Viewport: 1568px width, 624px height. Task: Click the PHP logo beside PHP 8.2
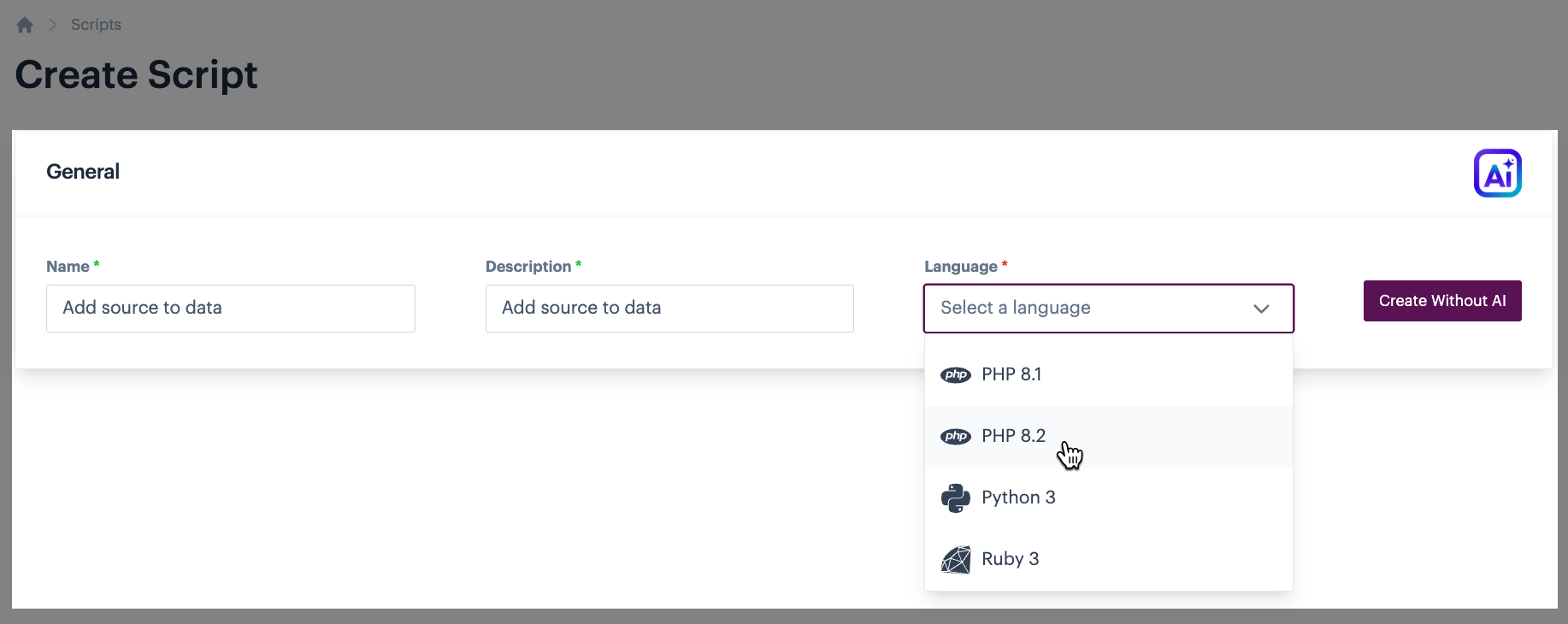[x=955, y=437]
